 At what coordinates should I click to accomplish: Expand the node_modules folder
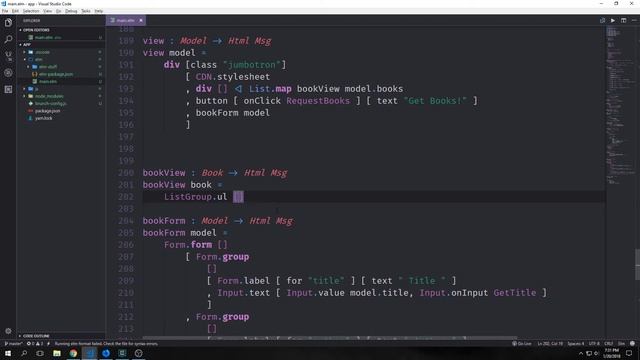click(61, 96)
